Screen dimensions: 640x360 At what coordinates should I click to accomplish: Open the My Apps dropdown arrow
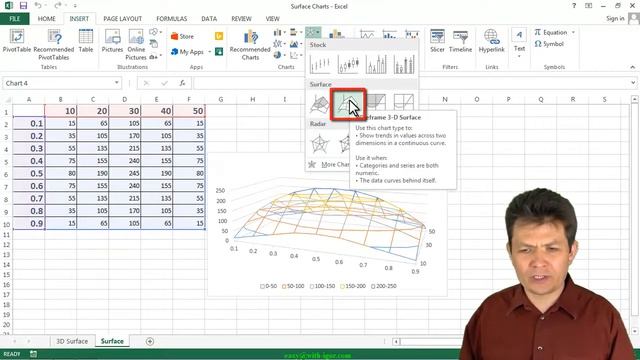[209, 52]
